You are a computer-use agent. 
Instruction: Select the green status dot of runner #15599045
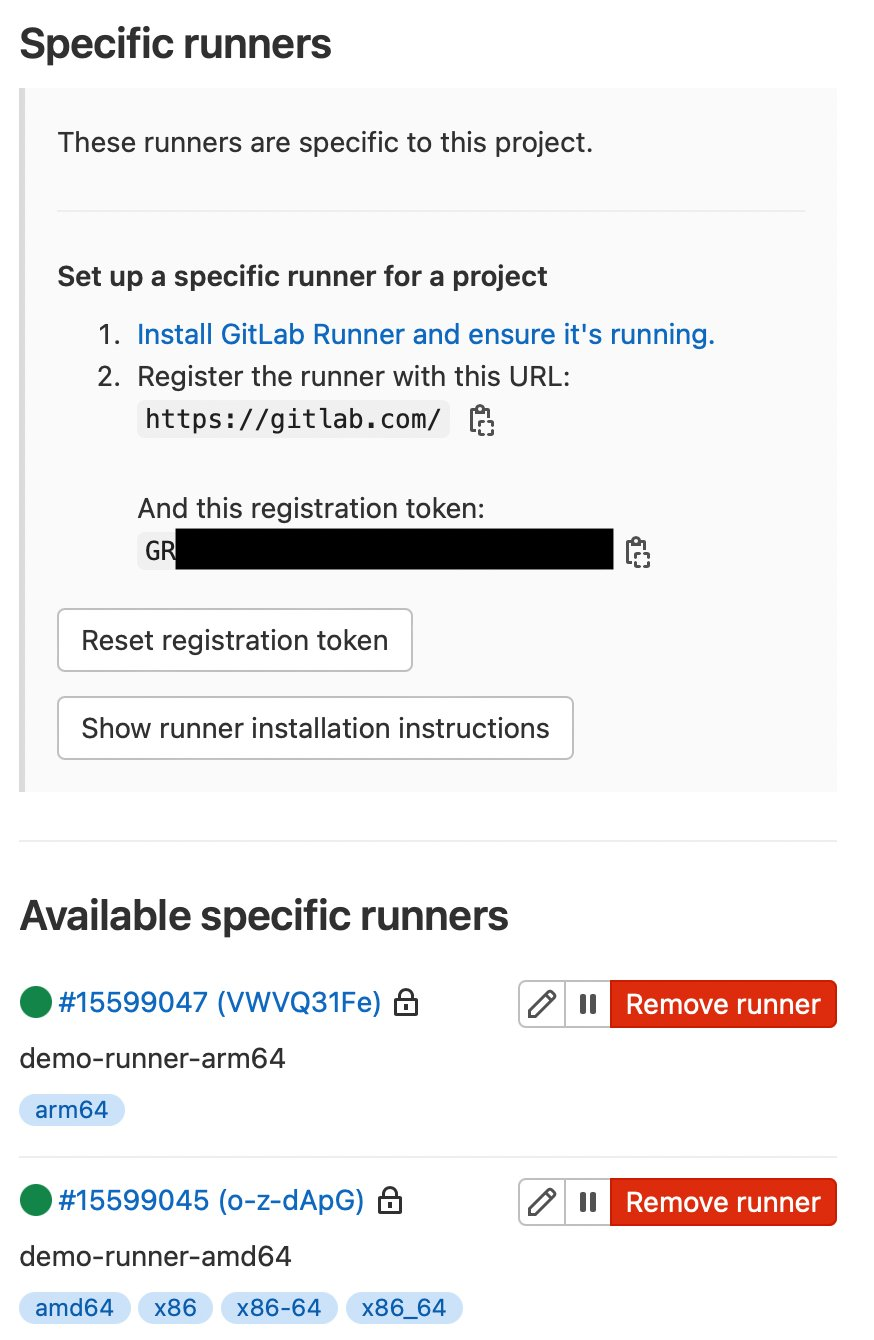[x=35, y=1199]
